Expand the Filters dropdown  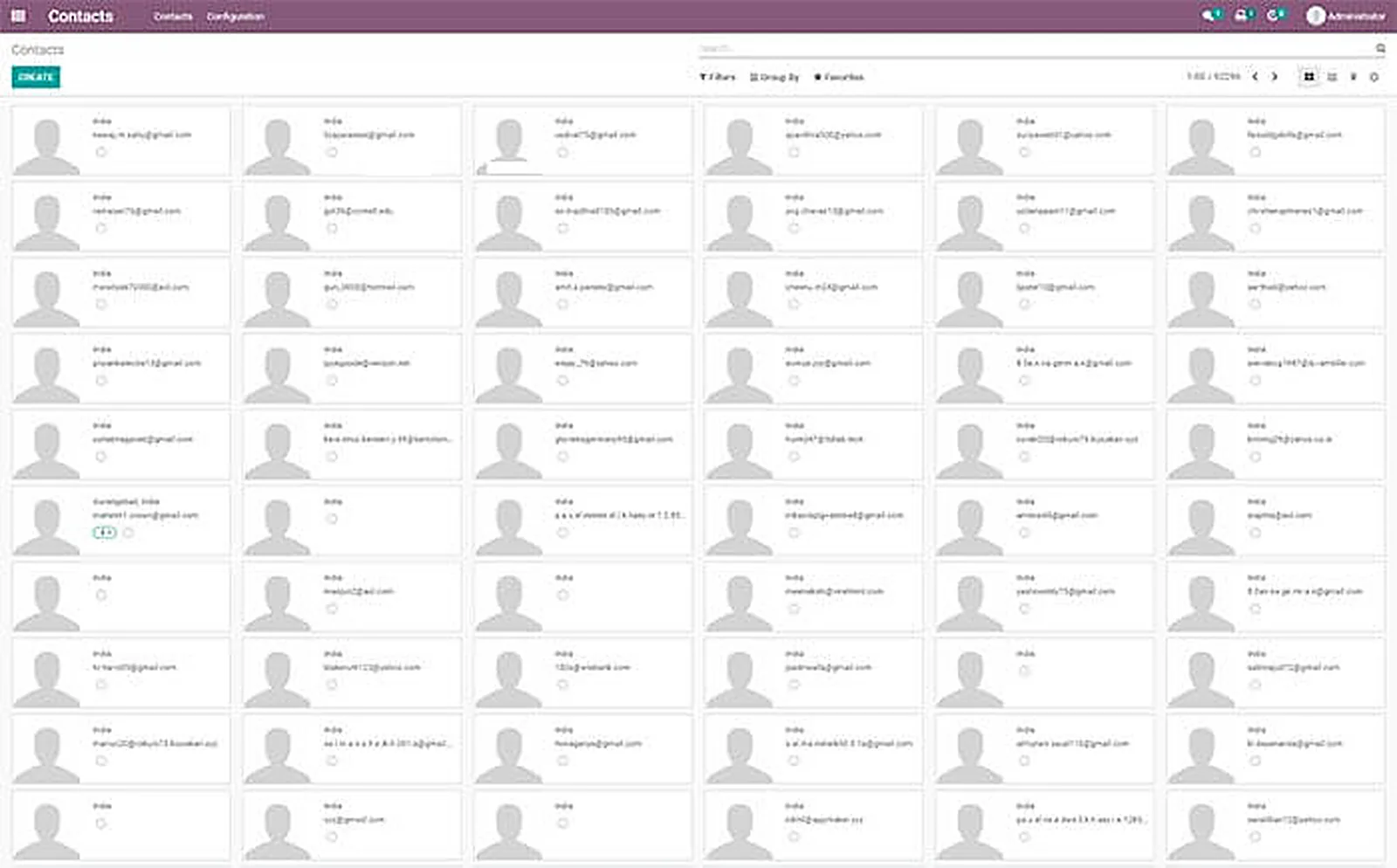pyautogui.click(x=717, y=77)
